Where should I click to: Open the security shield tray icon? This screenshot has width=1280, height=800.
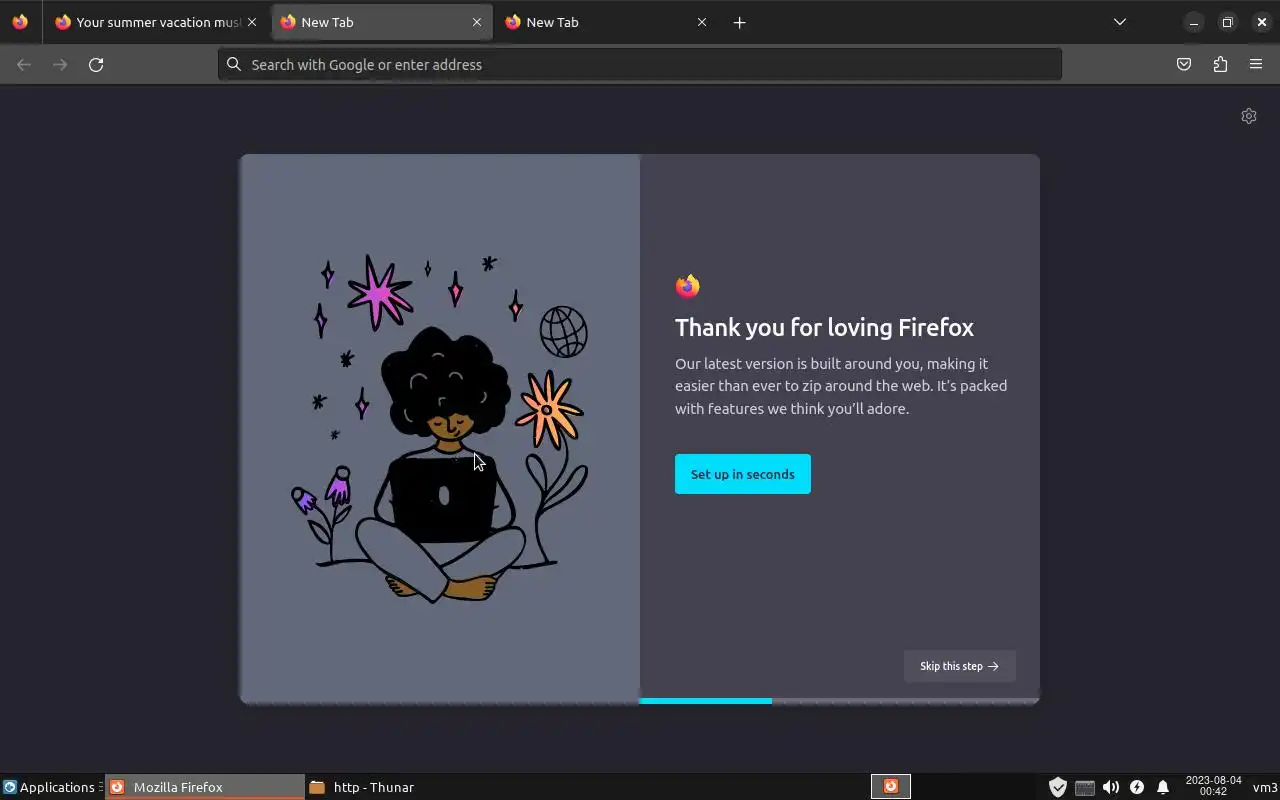(x=1058, y=787)
